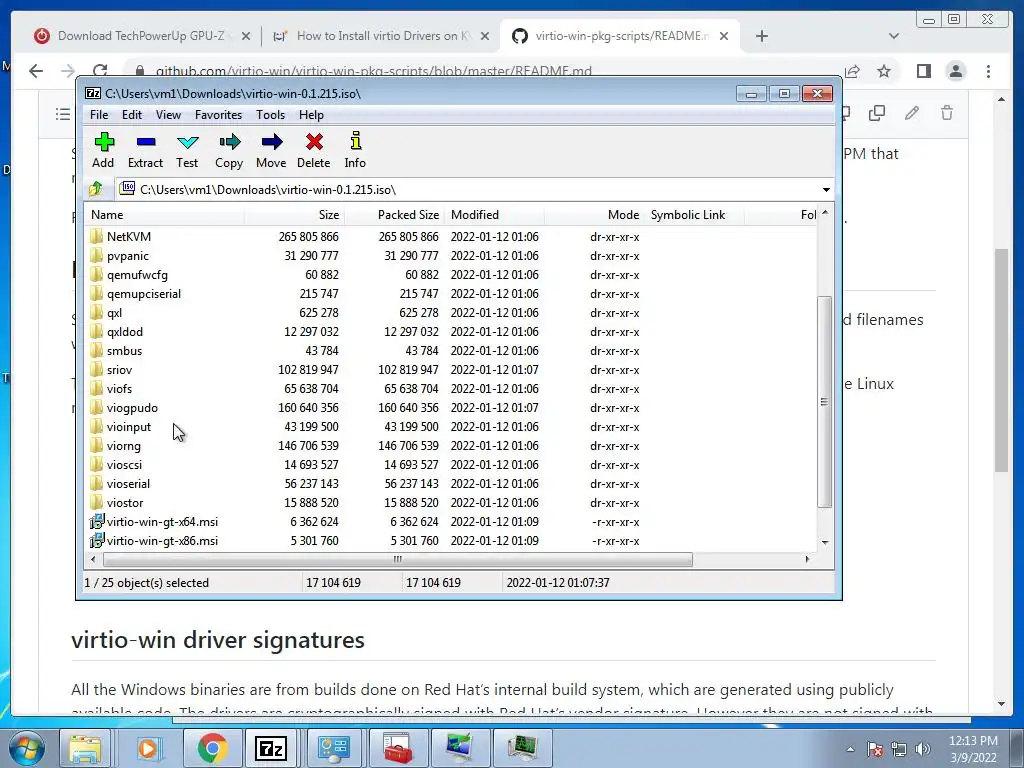Sort by the Packed Size column
Image resolution: width=1024 pixels, height=768 pixels.
coord(394,215)
